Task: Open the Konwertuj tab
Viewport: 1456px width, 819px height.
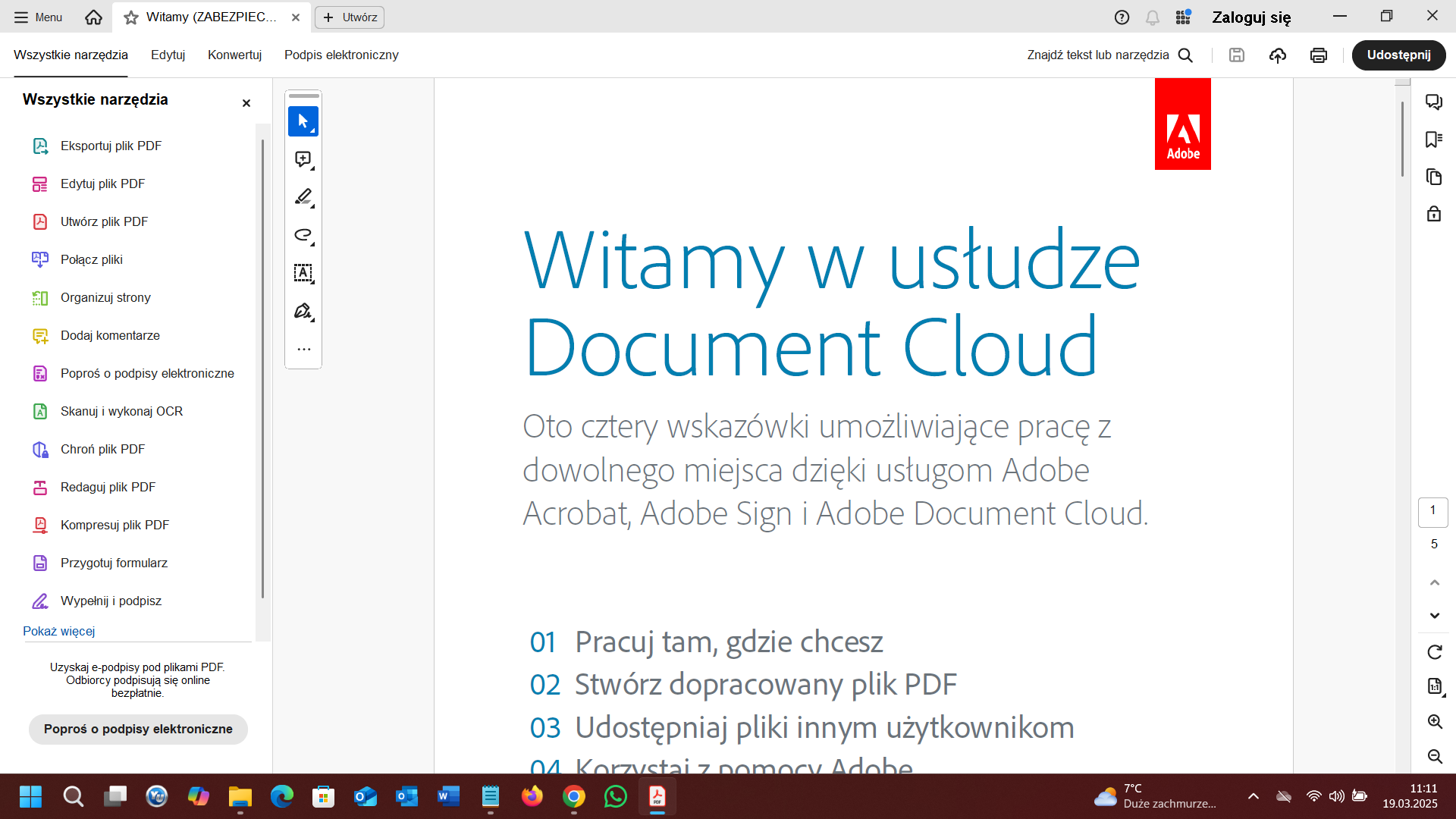Action: 234,55
